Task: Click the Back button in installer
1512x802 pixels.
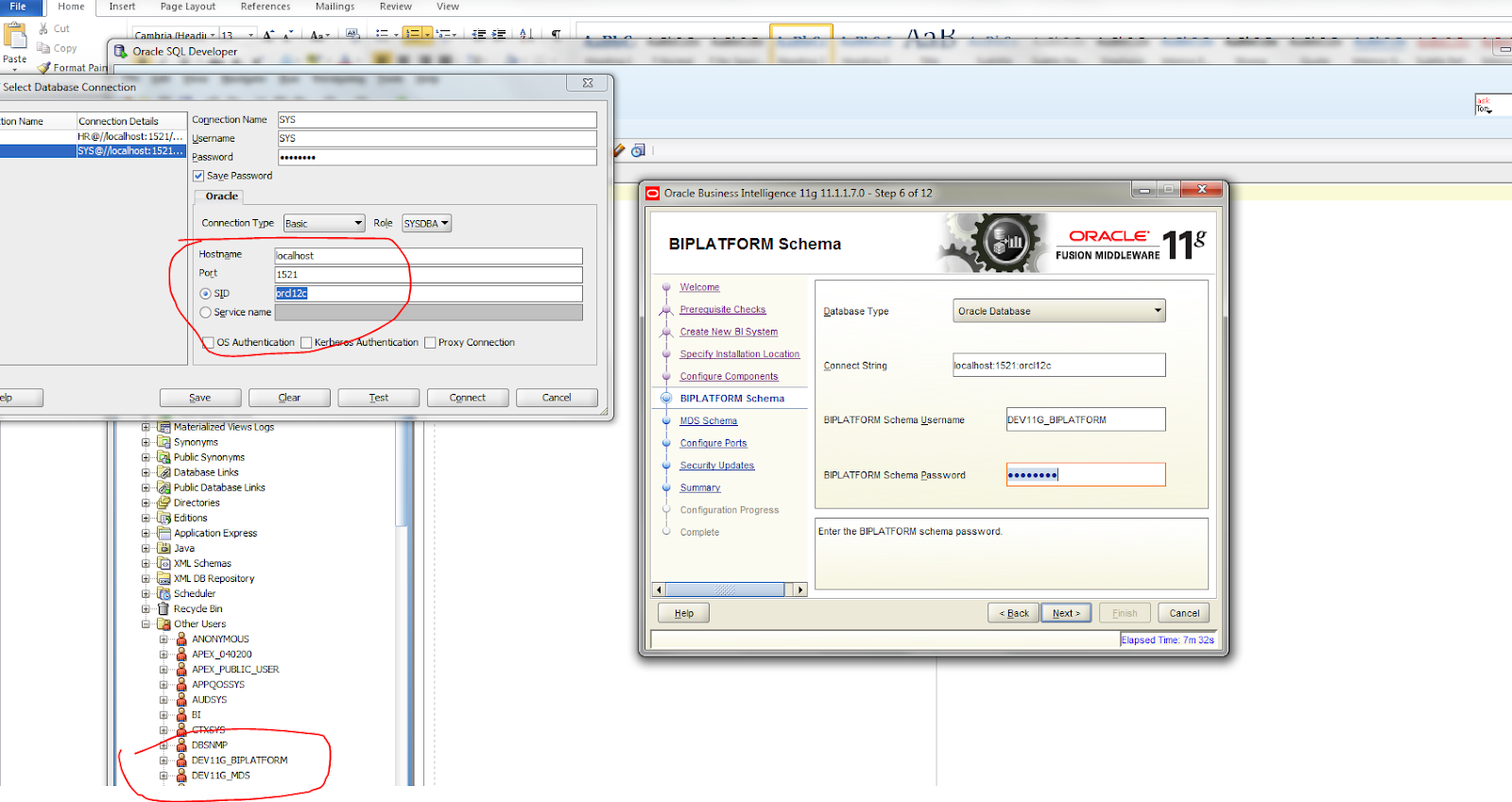Action: pyautogui.click(x=1014, y=613)
